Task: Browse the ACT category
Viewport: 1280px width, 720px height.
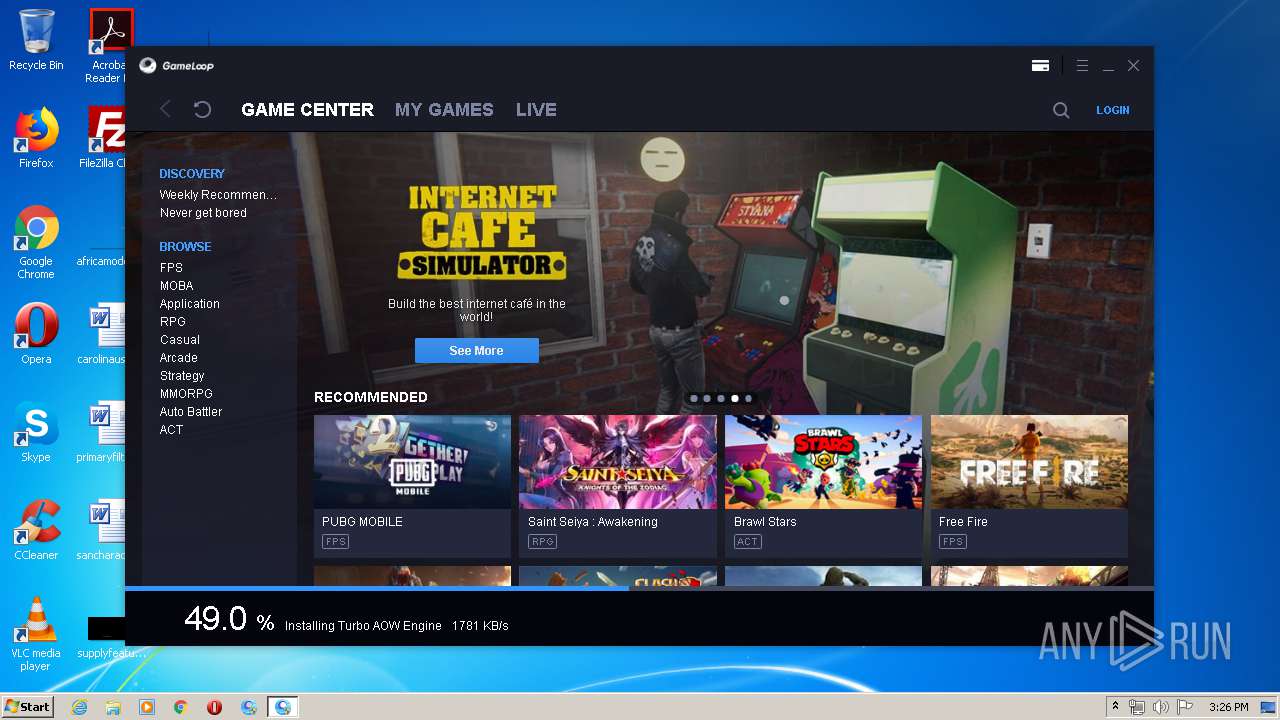Action: click(171, 430)
